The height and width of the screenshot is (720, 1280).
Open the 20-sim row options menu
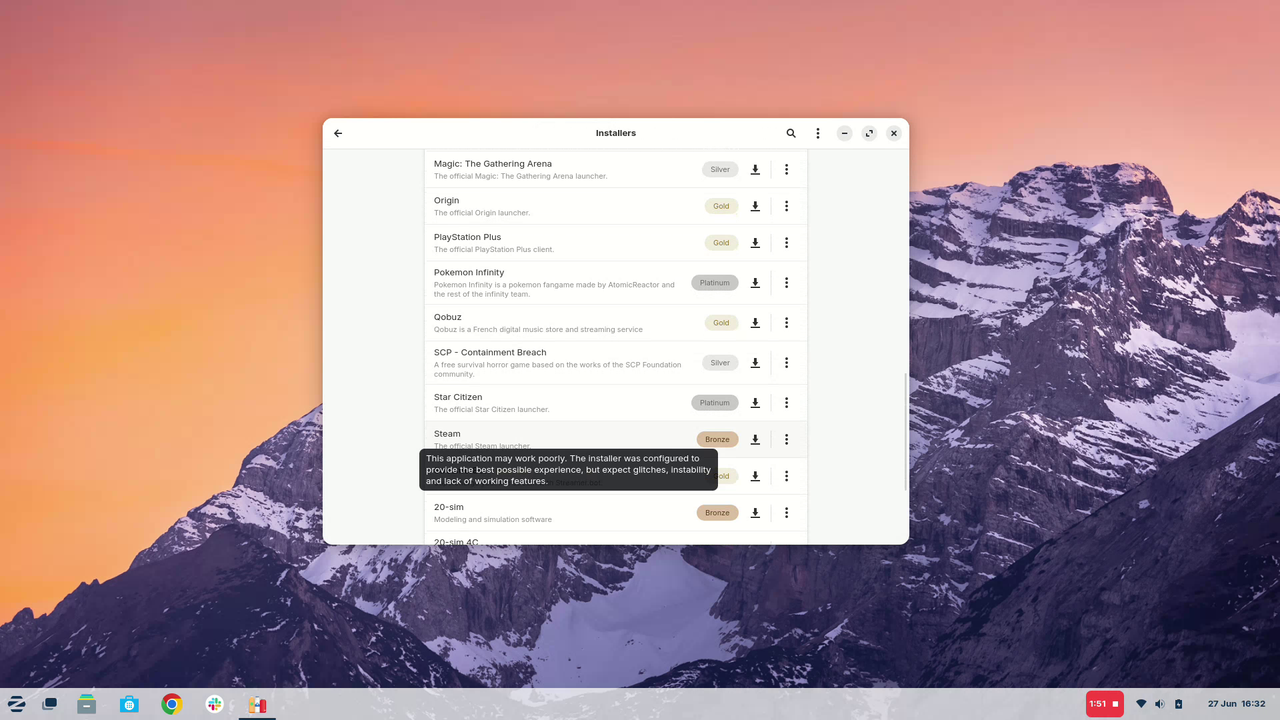(787, 513)
